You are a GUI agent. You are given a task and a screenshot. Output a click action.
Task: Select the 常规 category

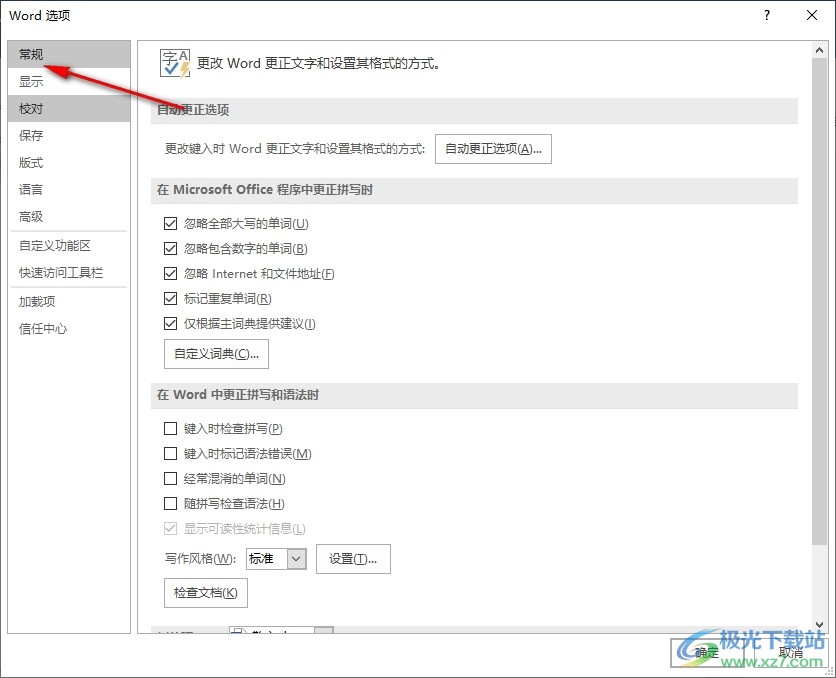[x=69, y=54]
